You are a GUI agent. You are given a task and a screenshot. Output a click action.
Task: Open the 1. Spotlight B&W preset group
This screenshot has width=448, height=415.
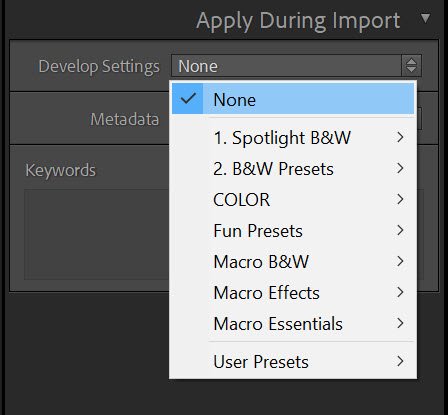(x=293, y=137)
